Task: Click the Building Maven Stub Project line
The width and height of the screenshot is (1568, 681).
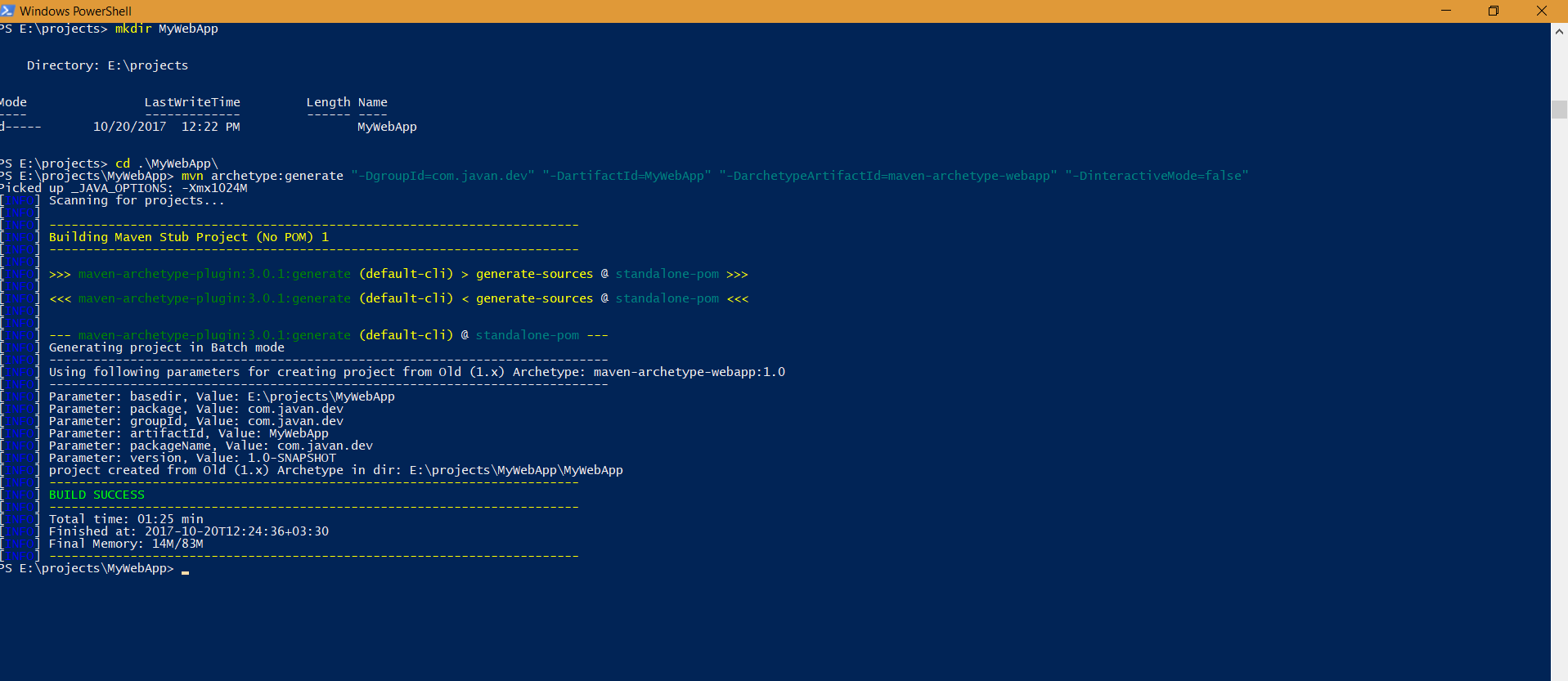Action: tap(188, 237)
